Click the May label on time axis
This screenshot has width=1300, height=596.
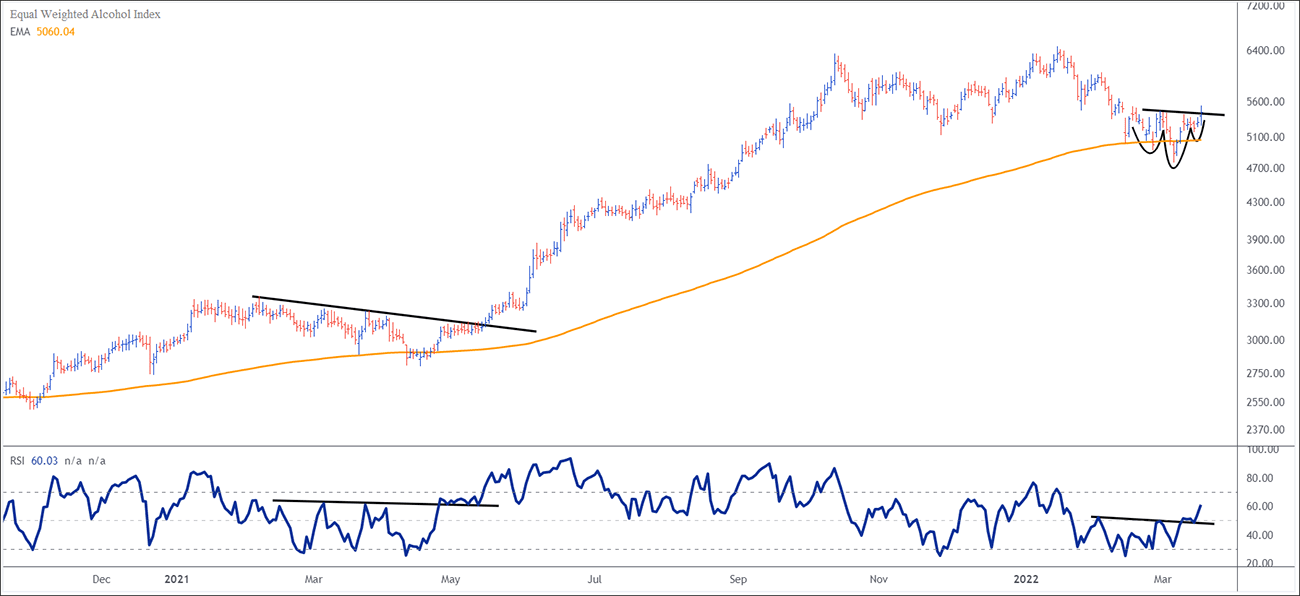450,579
